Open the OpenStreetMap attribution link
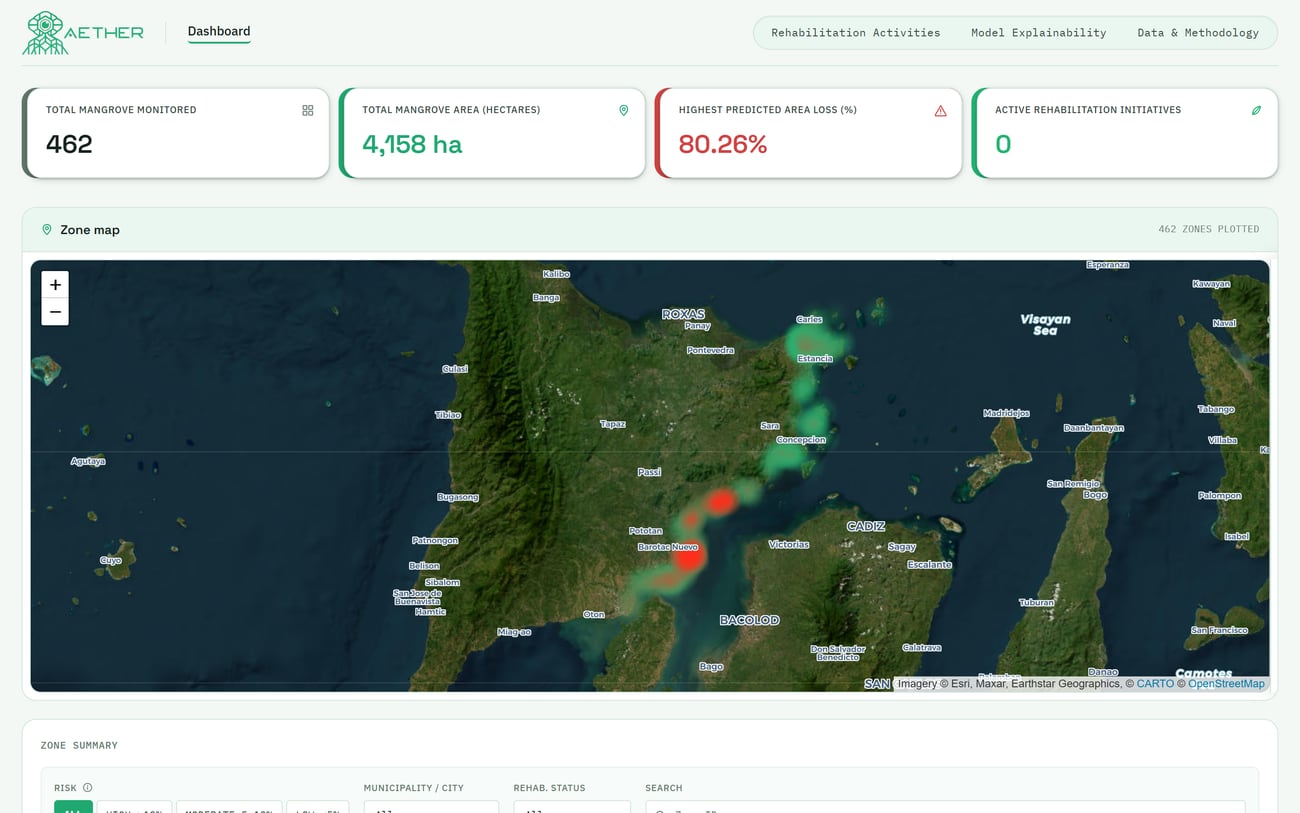This screenshot has height=813, width=1300. pyautogui.click(x=1226, y=684)
